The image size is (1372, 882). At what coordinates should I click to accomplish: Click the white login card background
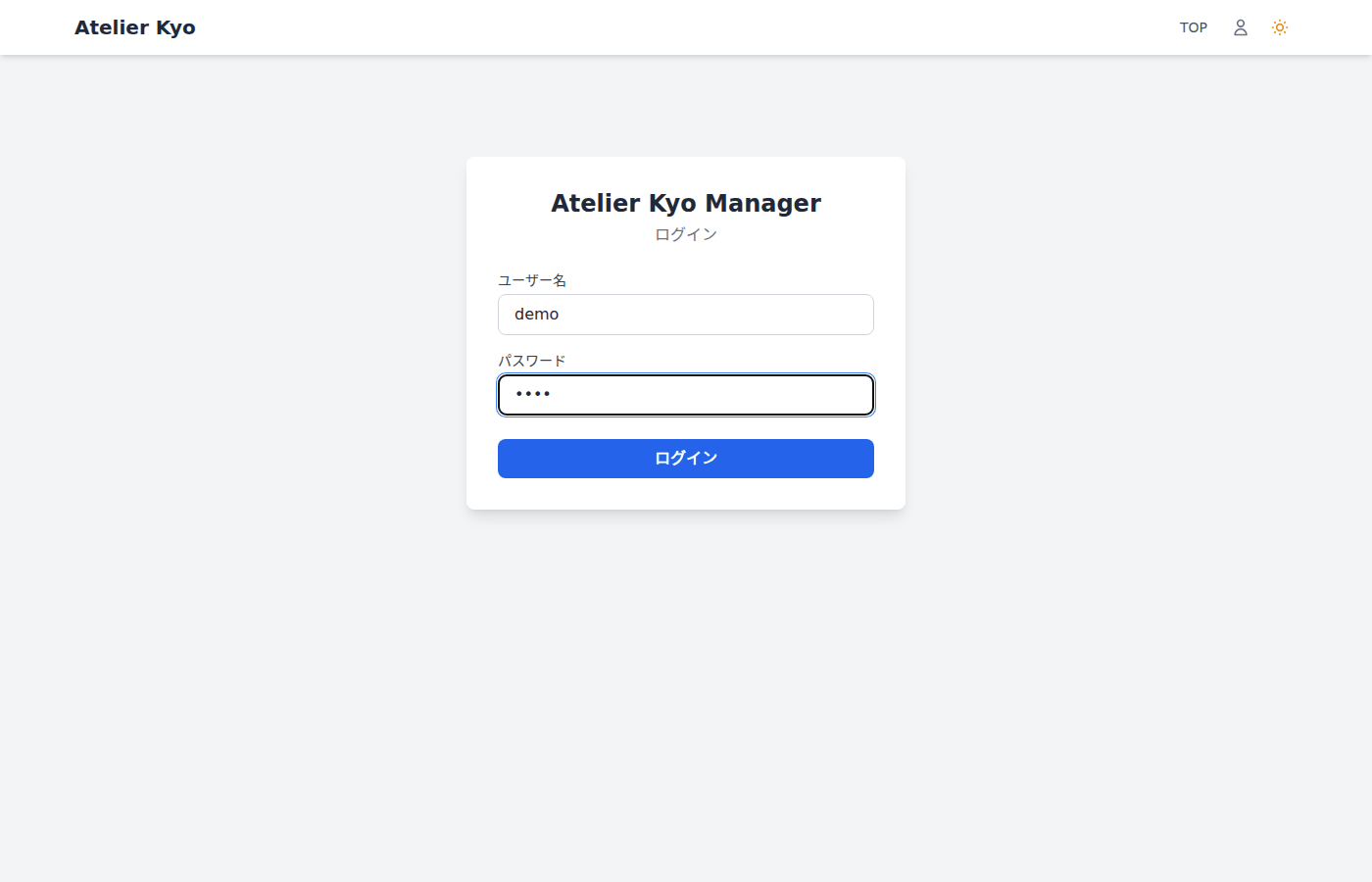686,493
